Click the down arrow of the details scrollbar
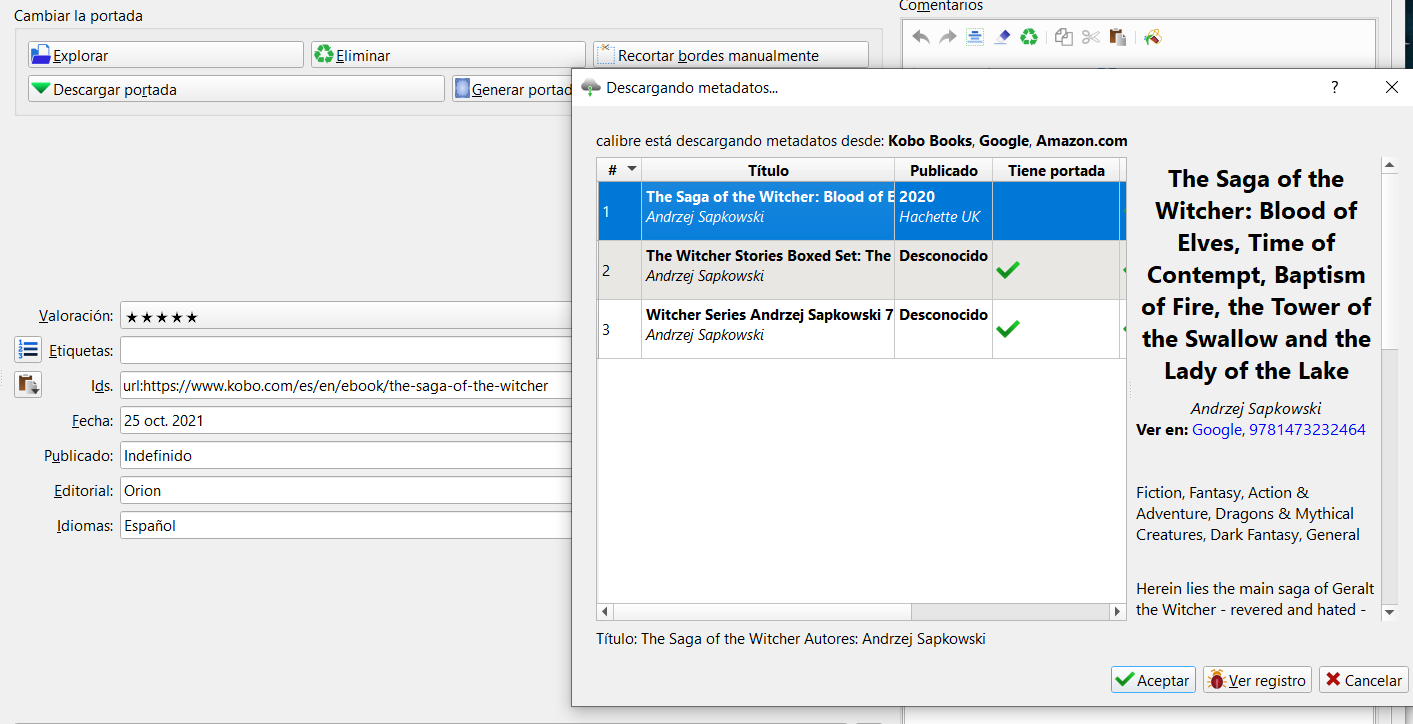 1389,611
